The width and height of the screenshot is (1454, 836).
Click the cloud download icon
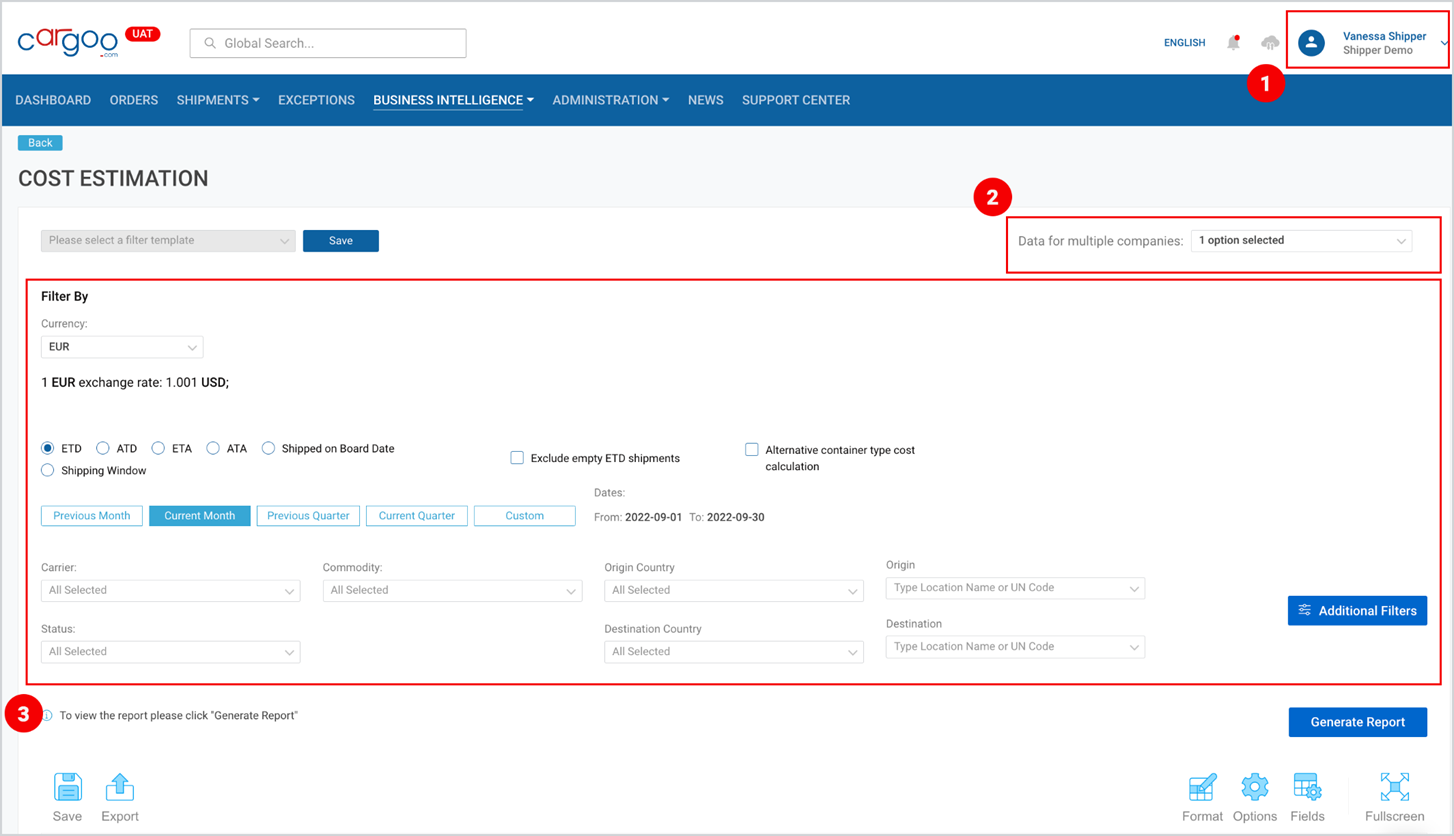tap(1270, 43)
